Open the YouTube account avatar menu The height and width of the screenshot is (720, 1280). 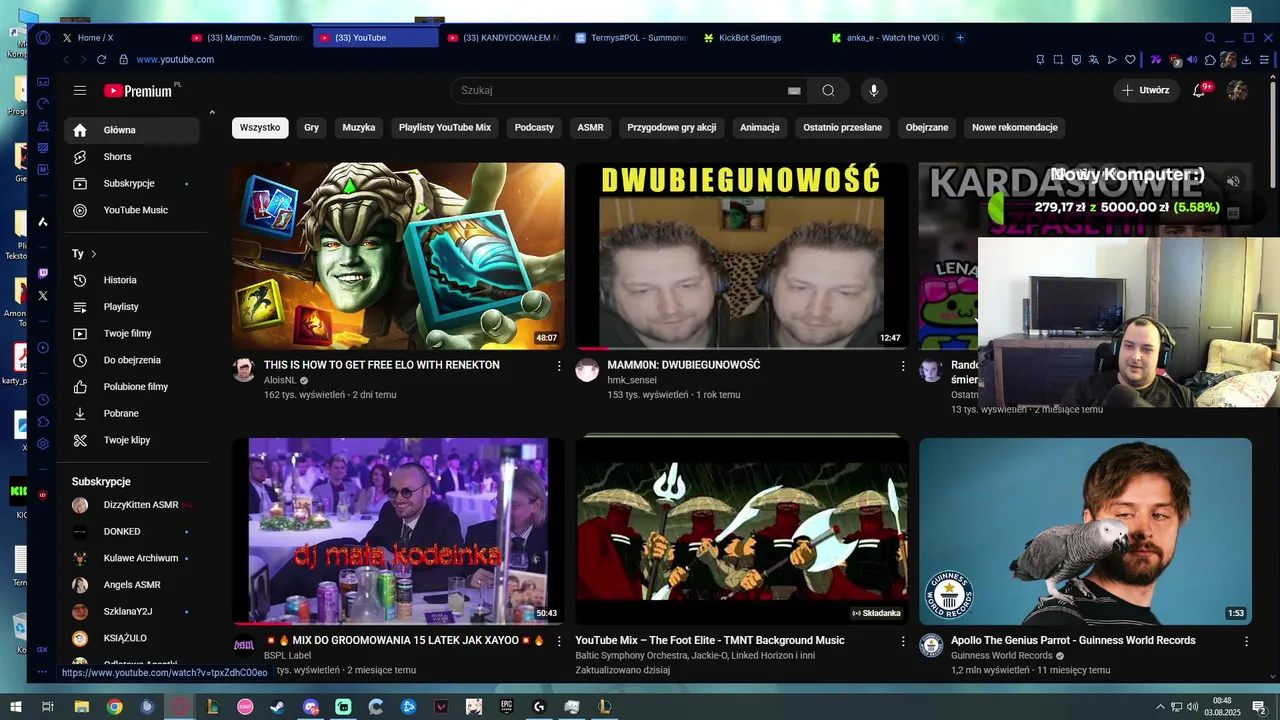pos(1237,90)
